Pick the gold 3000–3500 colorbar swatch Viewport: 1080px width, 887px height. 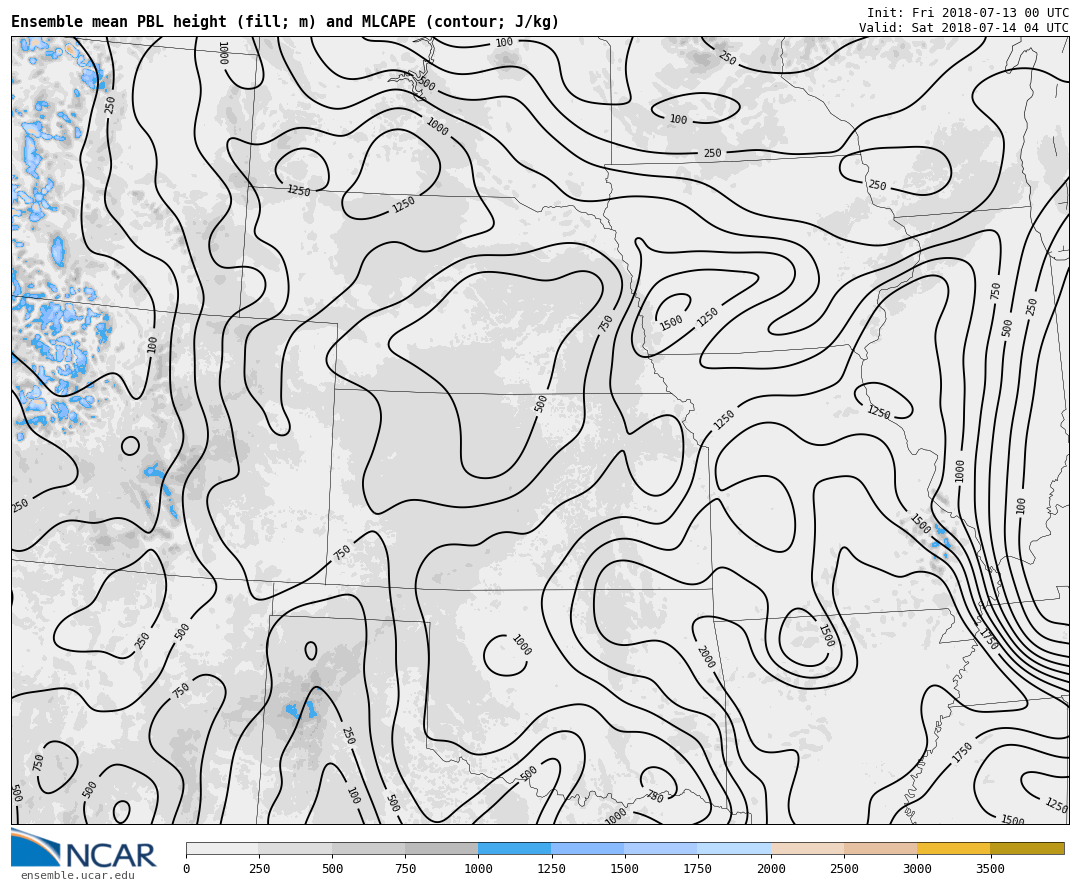click(x=953, y=848)
